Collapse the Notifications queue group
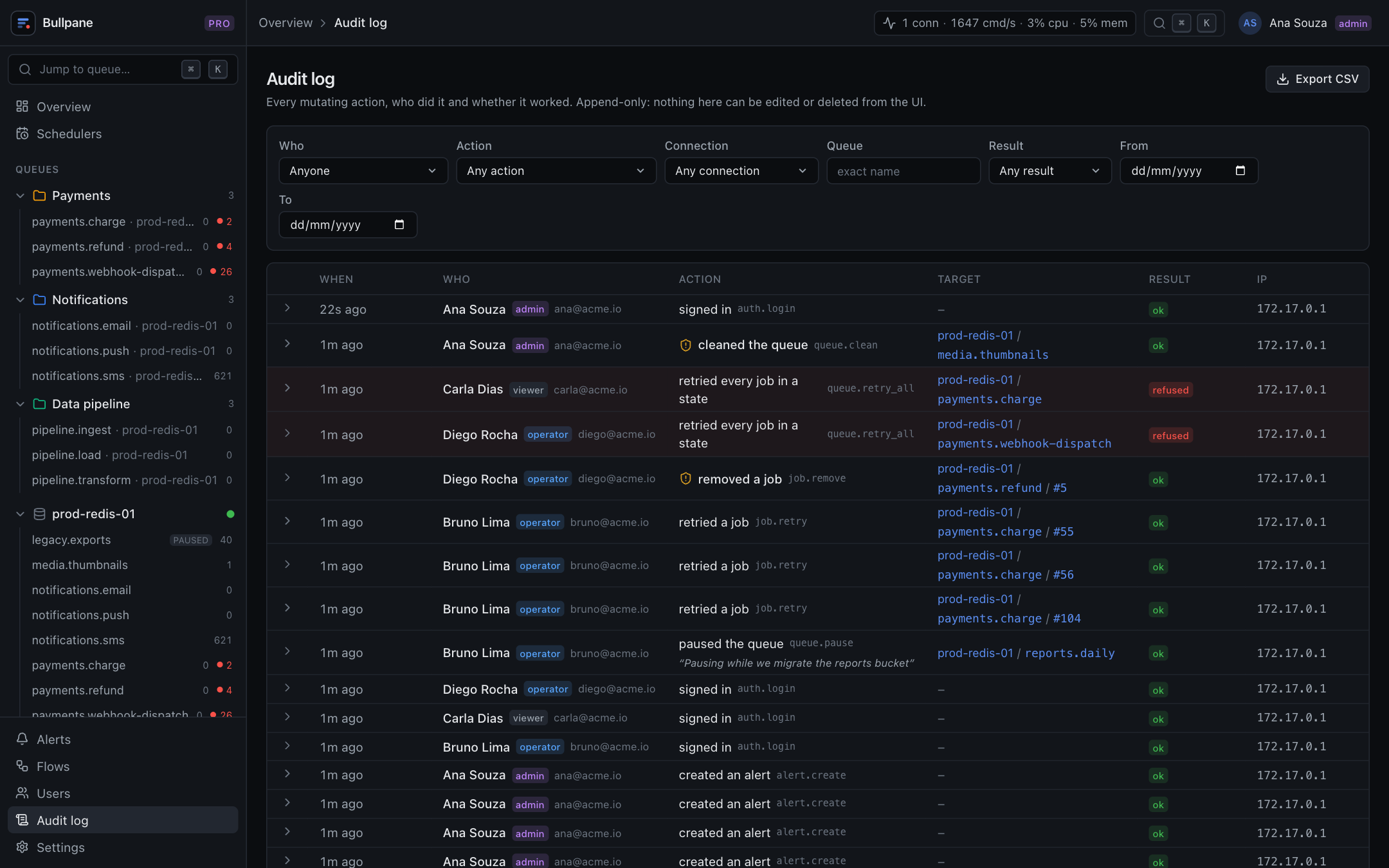1389x868 pixels. pos(20,300)
